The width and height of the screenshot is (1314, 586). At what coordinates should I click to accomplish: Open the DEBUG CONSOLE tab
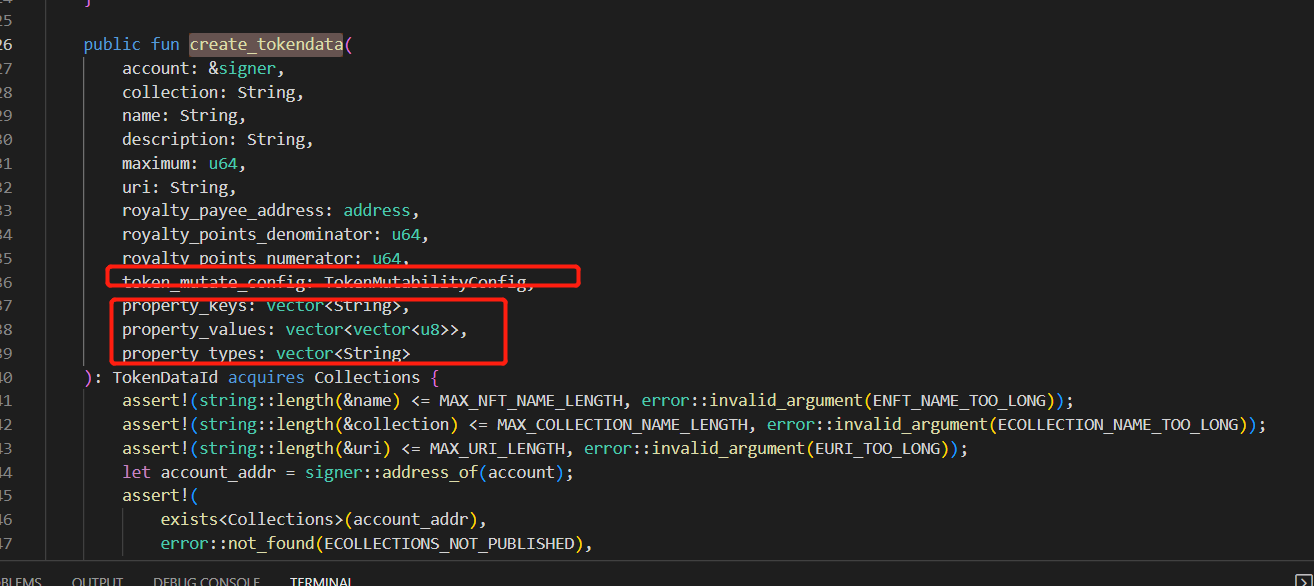click(x=206, y=580)
